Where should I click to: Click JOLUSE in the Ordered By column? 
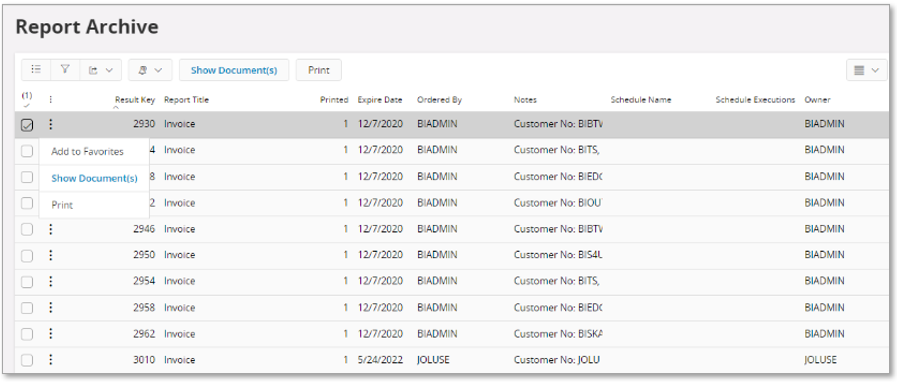click(x=433, y=360)
